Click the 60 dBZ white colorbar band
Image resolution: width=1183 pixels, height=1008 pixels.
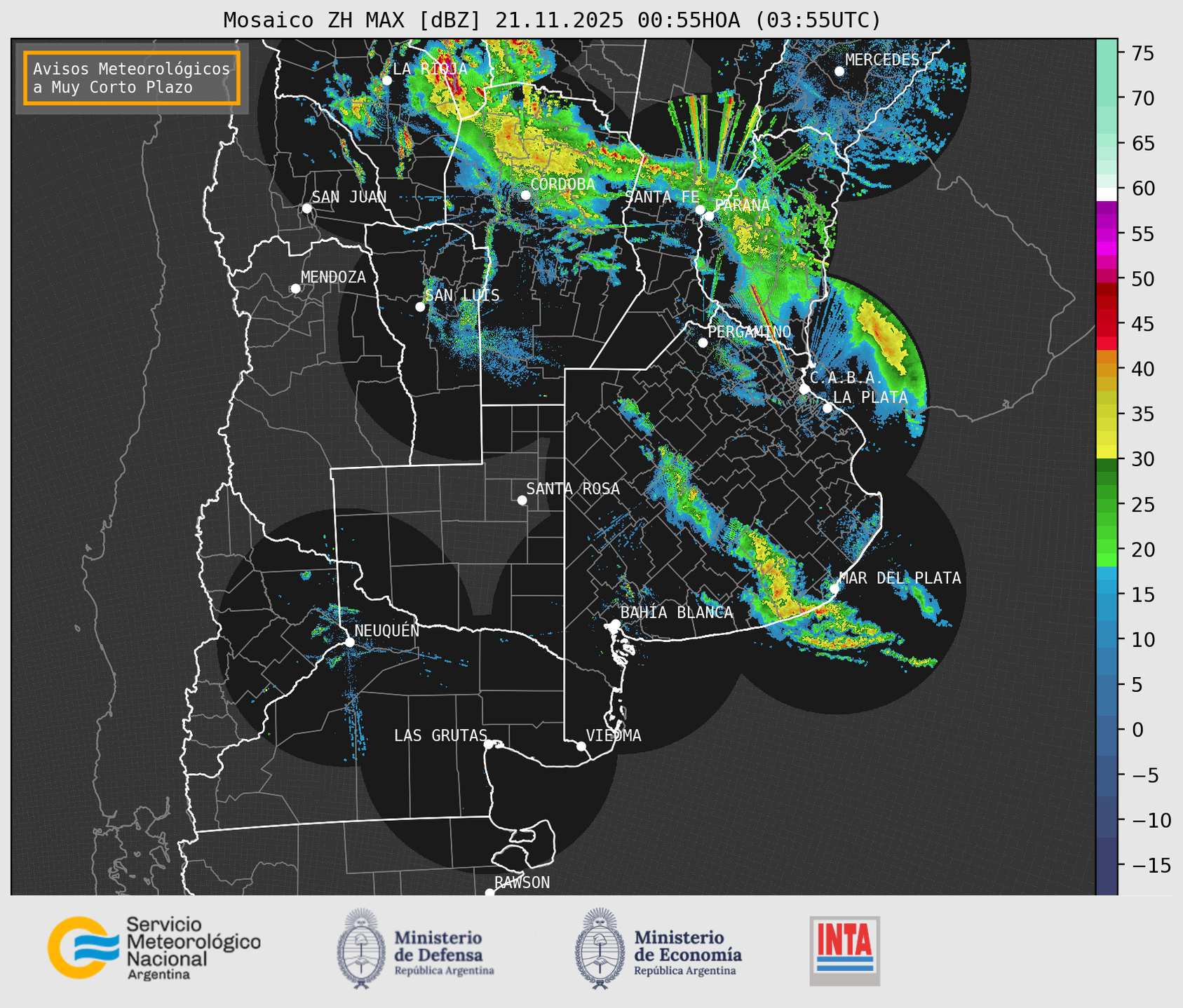coord(1107,193)
